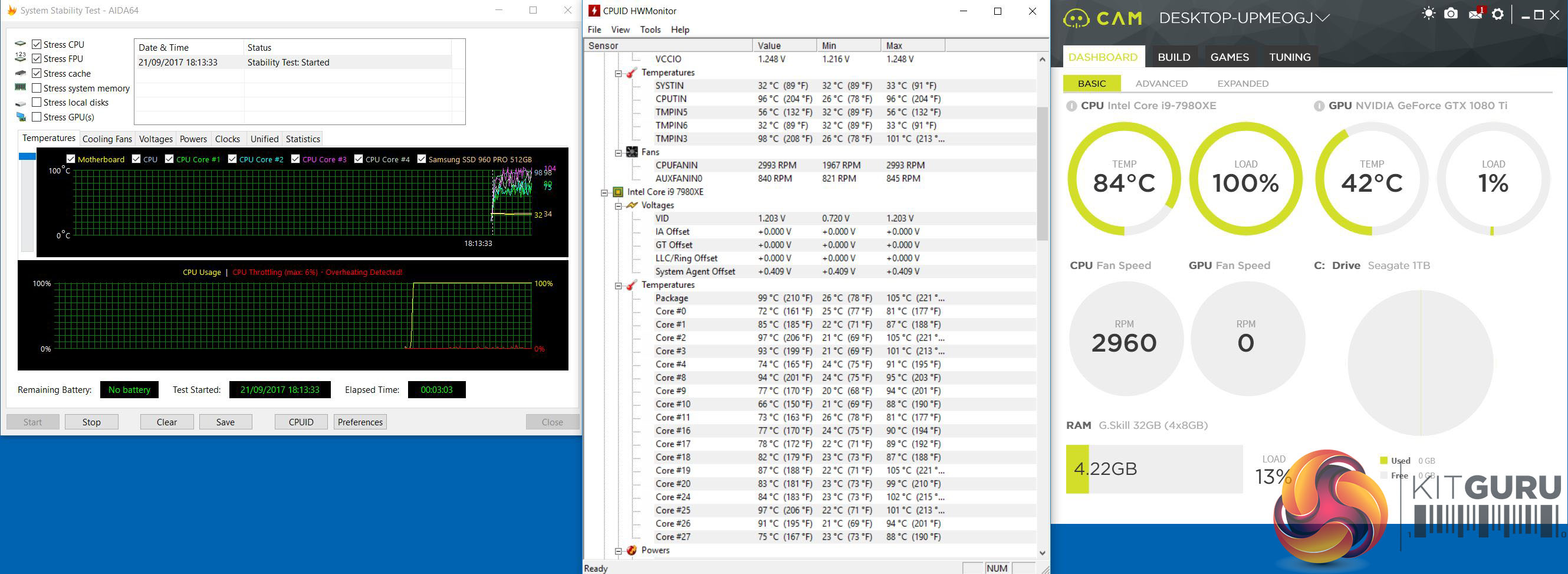Click the Intel Core i9 7980XE chip icon

(618, 192)
